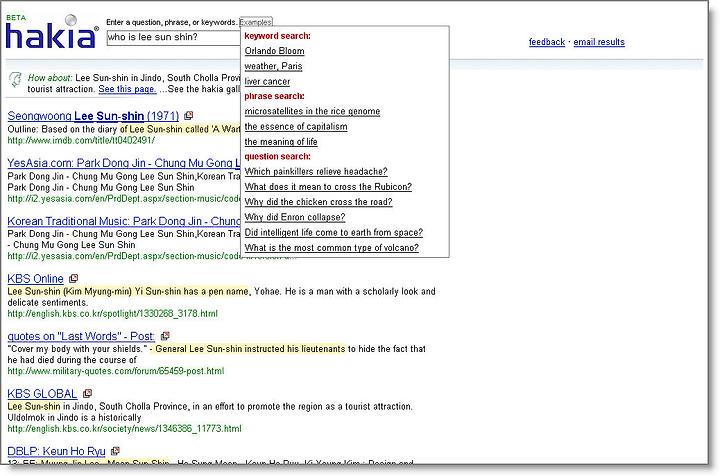Select 'Did intelligent life come to earth from space?'
The height and width of the screenshot is (476, 720).
[x=334, y=232]
